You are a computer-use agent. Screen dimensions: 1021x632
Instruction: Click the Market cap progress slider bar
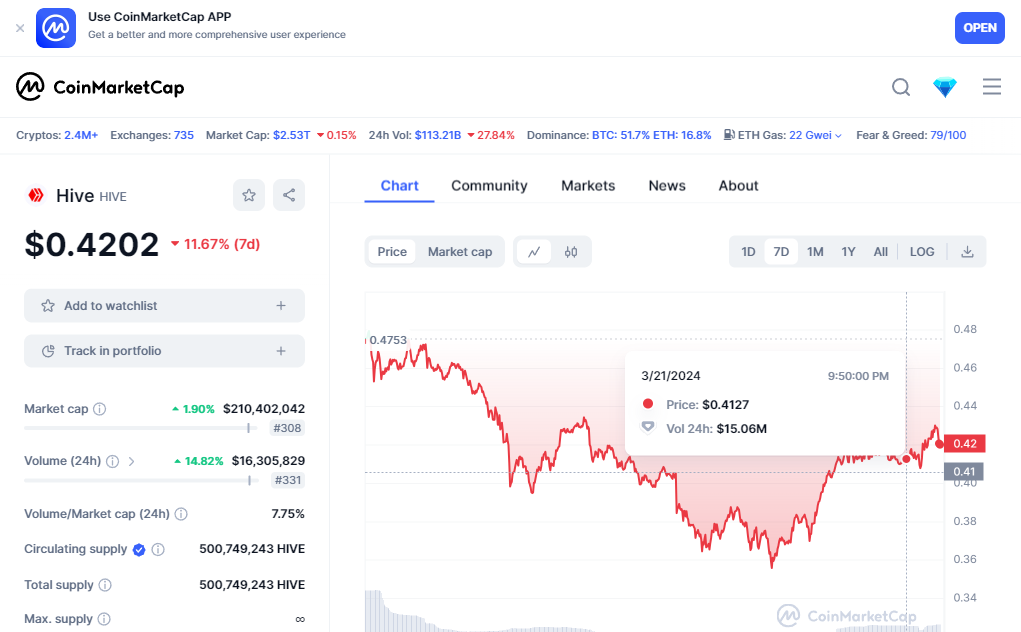pos(137,428)
